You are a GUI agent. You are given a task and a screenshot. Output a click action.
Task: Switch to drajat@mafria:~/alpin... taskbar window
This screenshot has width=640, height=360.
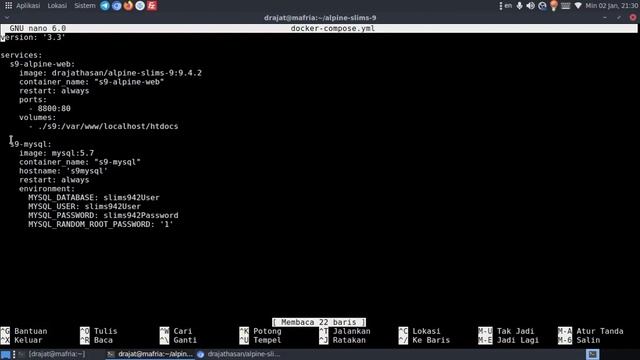[150, 354]
